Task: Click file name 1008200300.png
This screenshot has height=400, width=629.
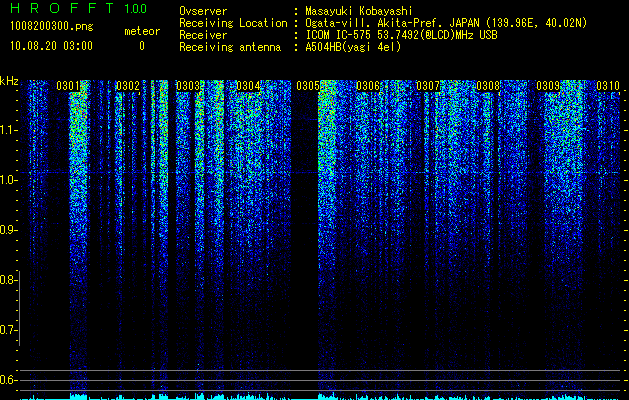Action: click(52, 27)
